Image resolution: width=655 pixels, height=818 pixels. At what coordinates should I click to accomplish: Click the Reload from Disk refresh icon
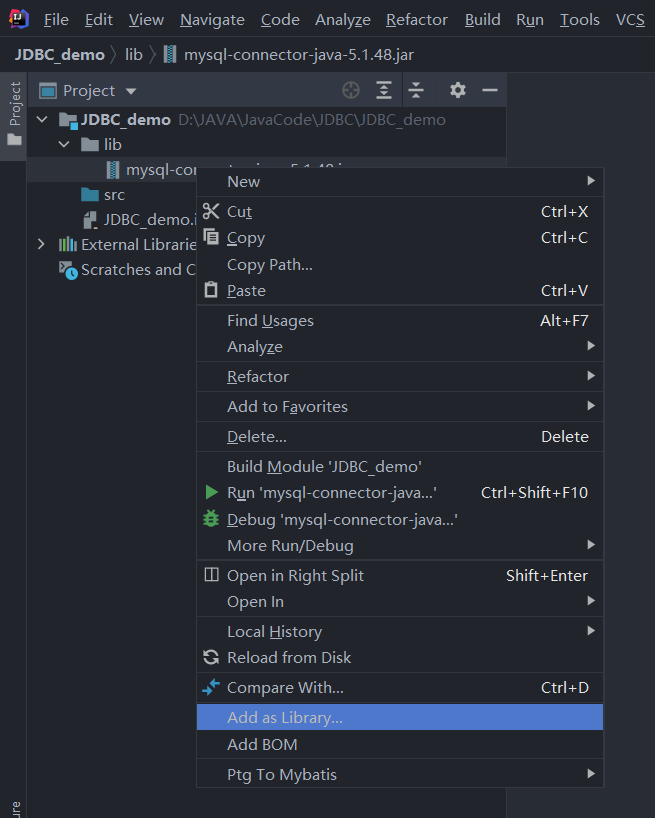click(211, 657)
